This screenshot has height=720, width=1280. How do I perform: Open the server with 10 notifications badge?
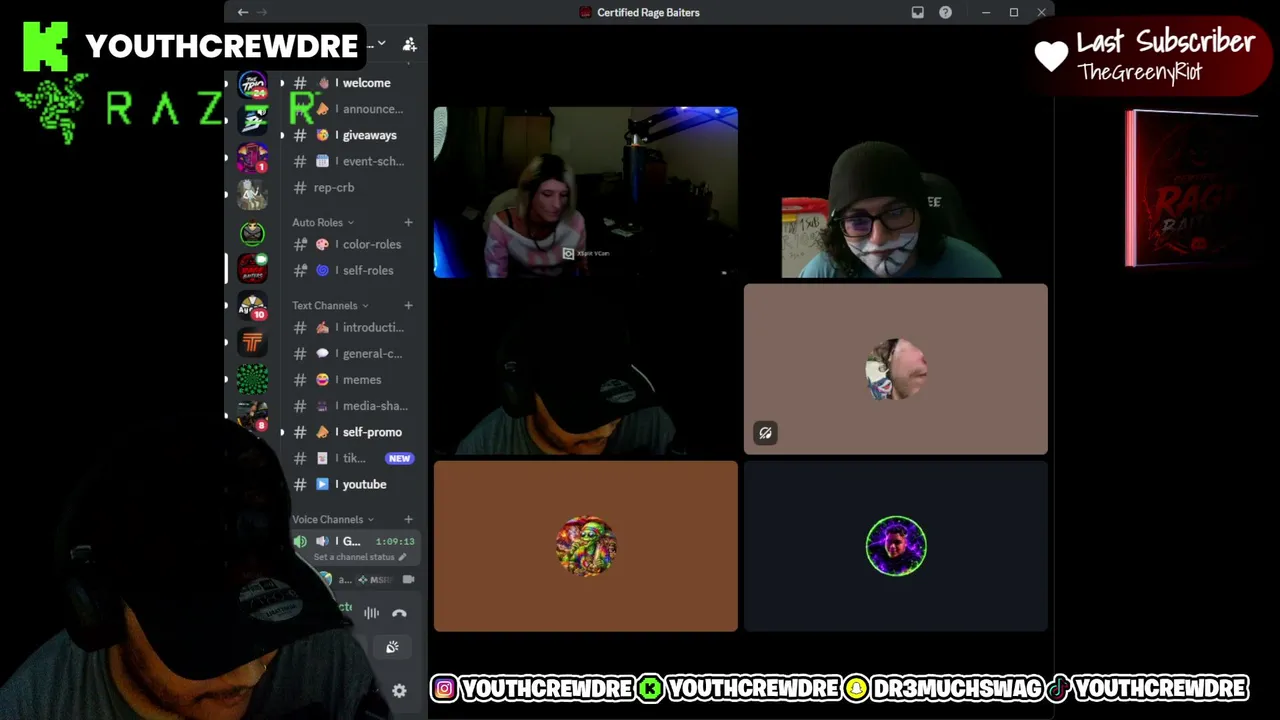coord(253,307)
